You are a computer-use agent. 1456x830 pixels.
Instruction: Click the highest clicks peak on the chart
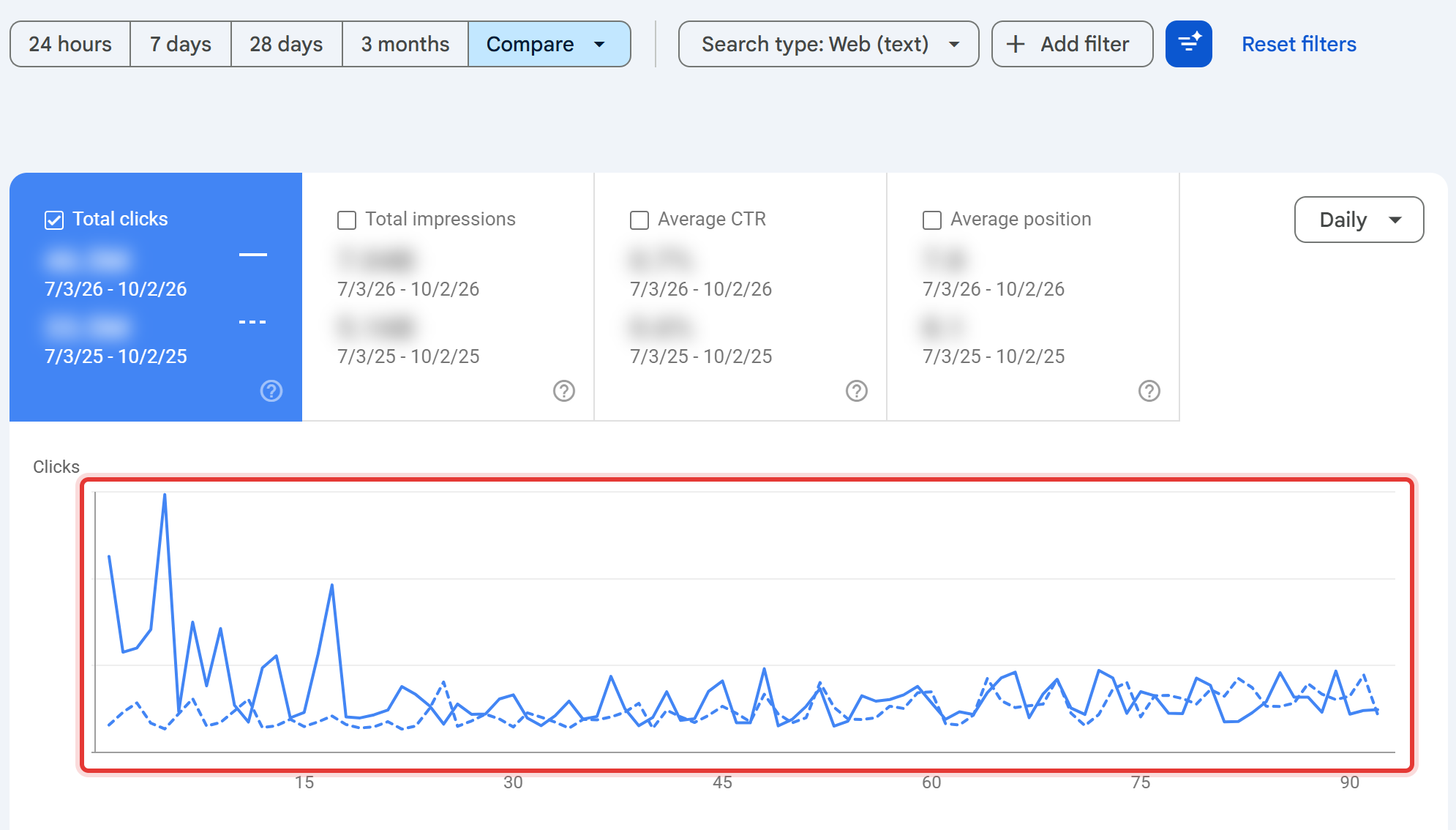coord(165,496)
